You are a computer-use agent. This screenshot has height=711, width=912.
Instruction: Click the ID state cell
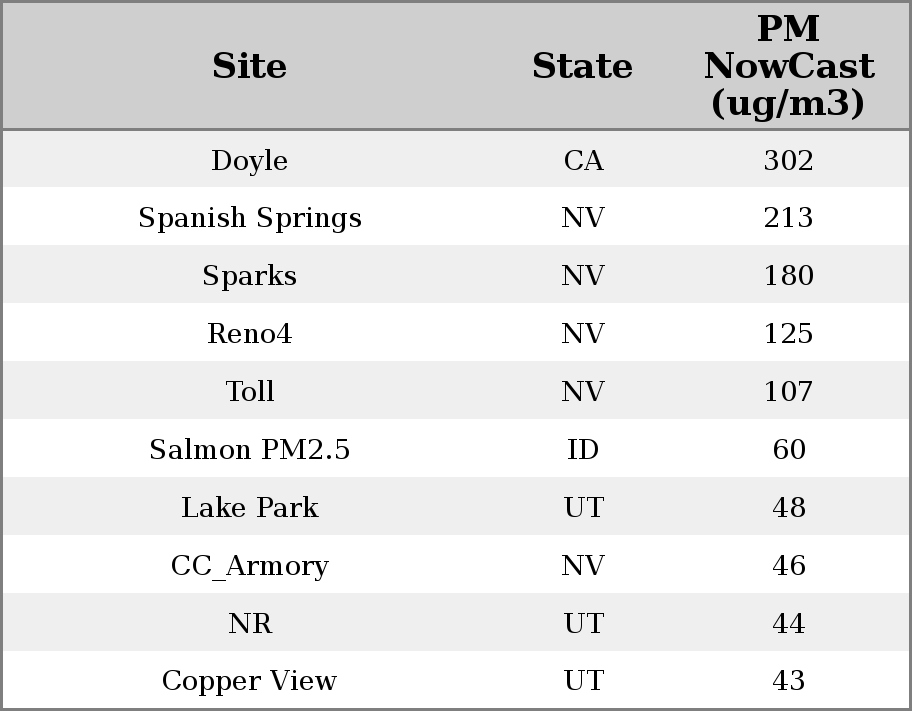(583, 450)
